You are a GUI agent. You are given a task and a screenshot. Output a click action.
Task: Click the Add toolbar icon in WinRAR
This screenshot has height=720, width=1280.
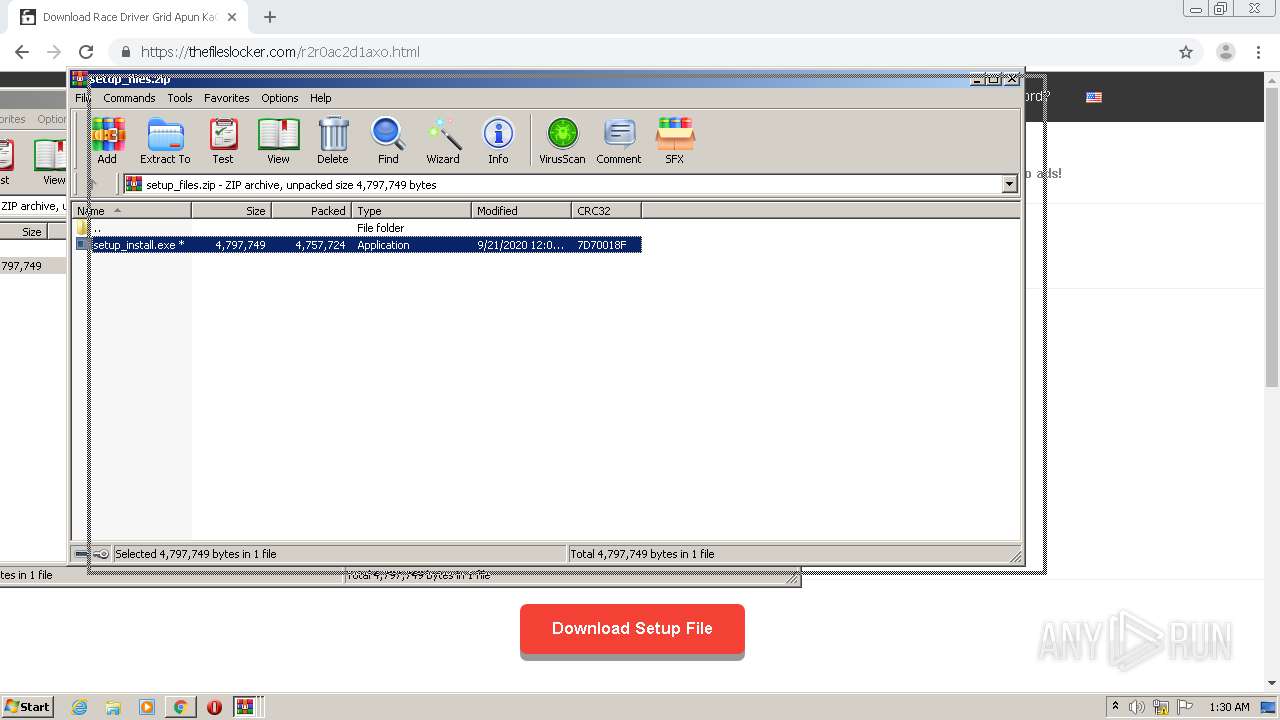click(x=108, y=140)
